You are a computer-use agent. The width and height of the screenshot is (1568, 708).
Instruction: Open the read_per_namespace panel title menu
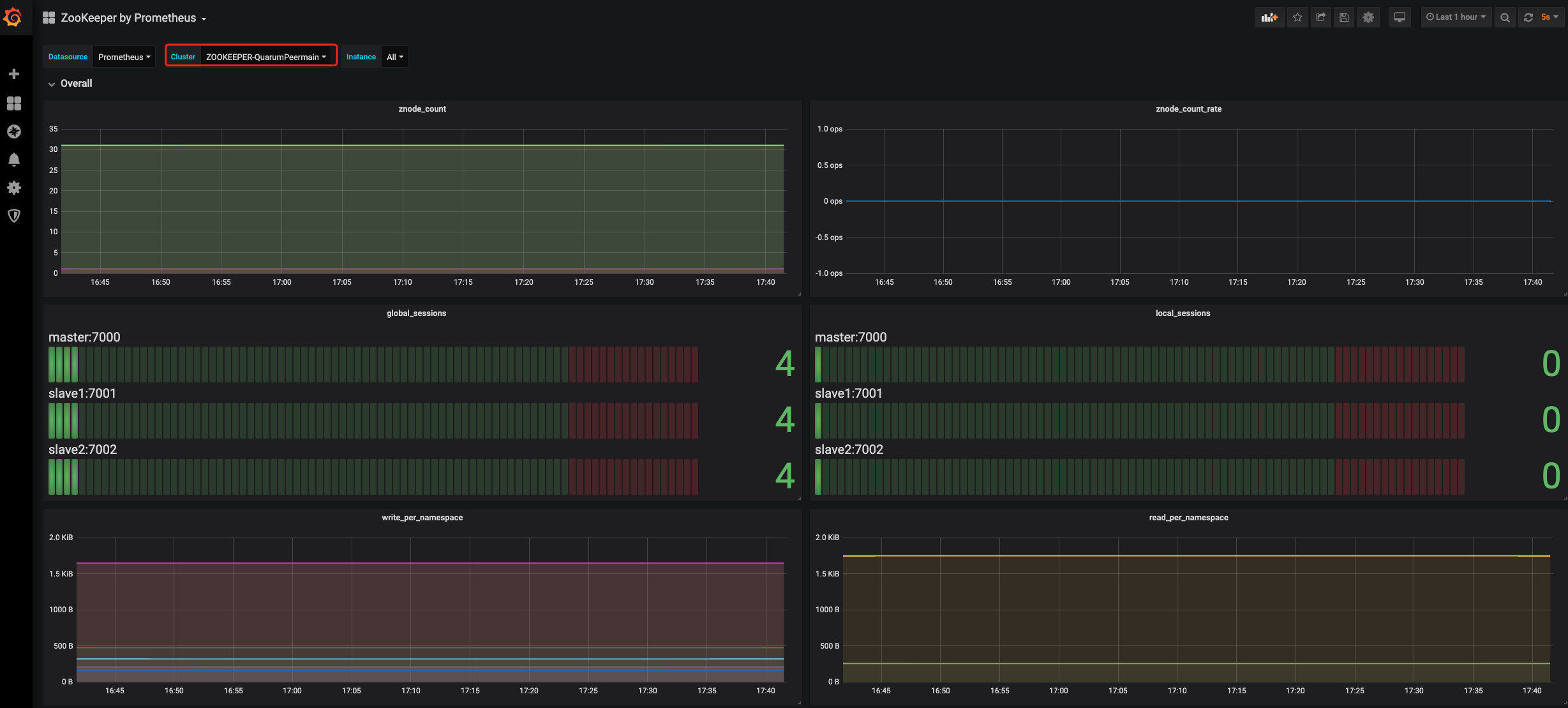coord(1188,518)
